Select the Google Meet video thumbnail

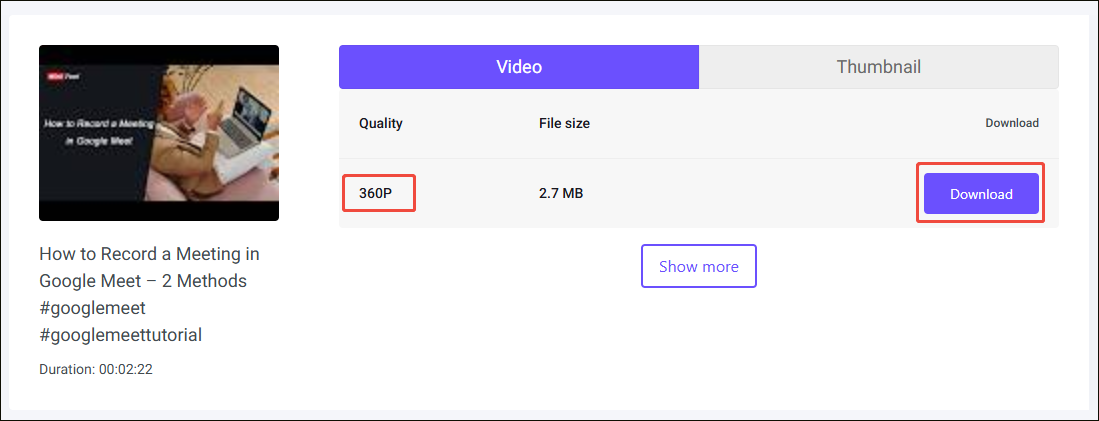point(159,133)
